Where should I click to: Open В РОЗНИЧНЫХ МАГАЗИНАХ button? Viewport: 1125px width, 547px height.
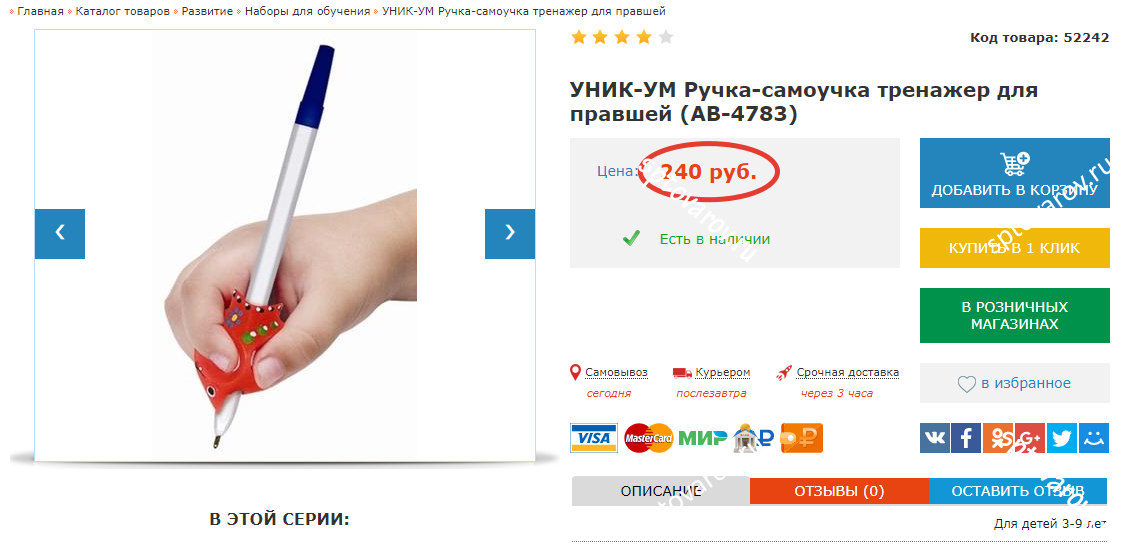(x=1015, y=316)
